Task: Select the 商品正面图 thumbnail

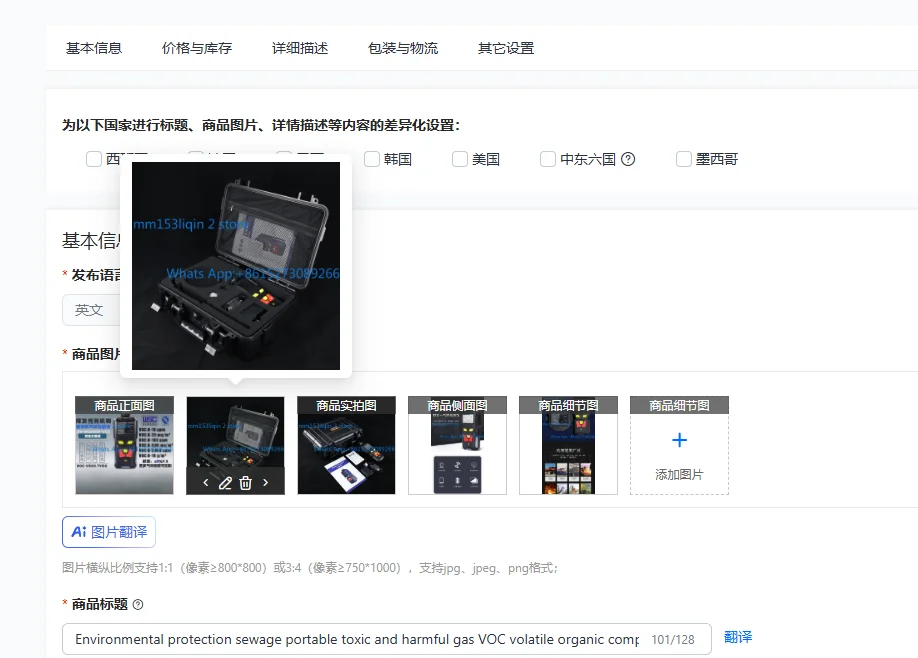Action: point(124,445)
